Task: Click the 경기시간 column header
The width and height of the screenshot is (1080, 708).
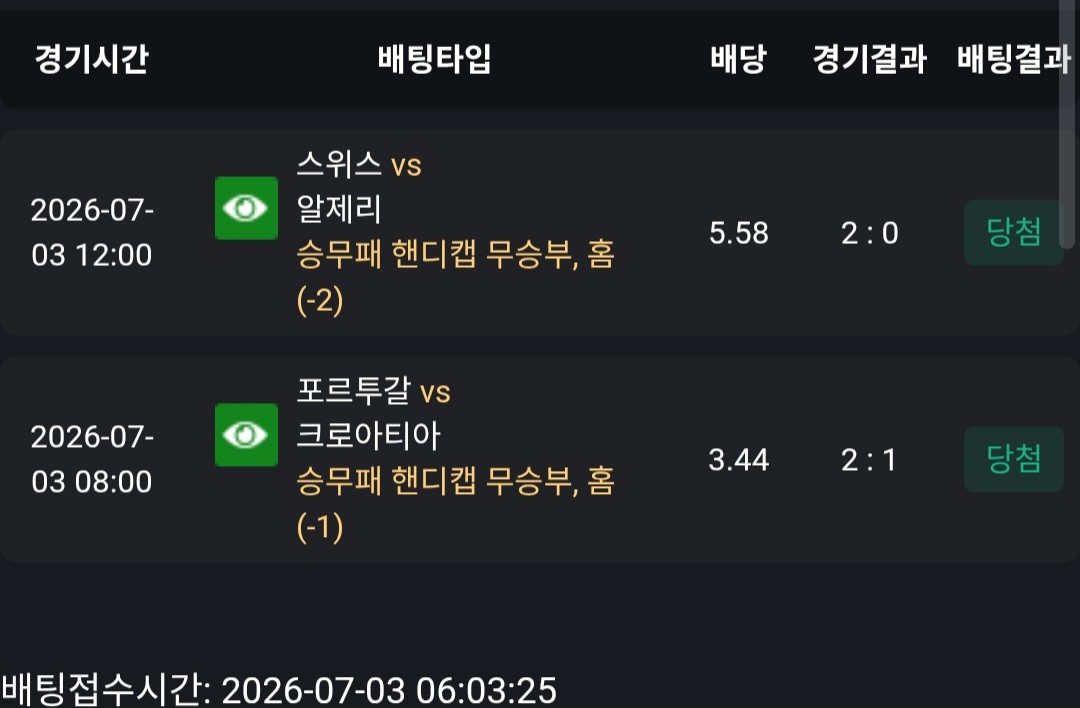Action: pyautogui.click(x=92, y=59)
